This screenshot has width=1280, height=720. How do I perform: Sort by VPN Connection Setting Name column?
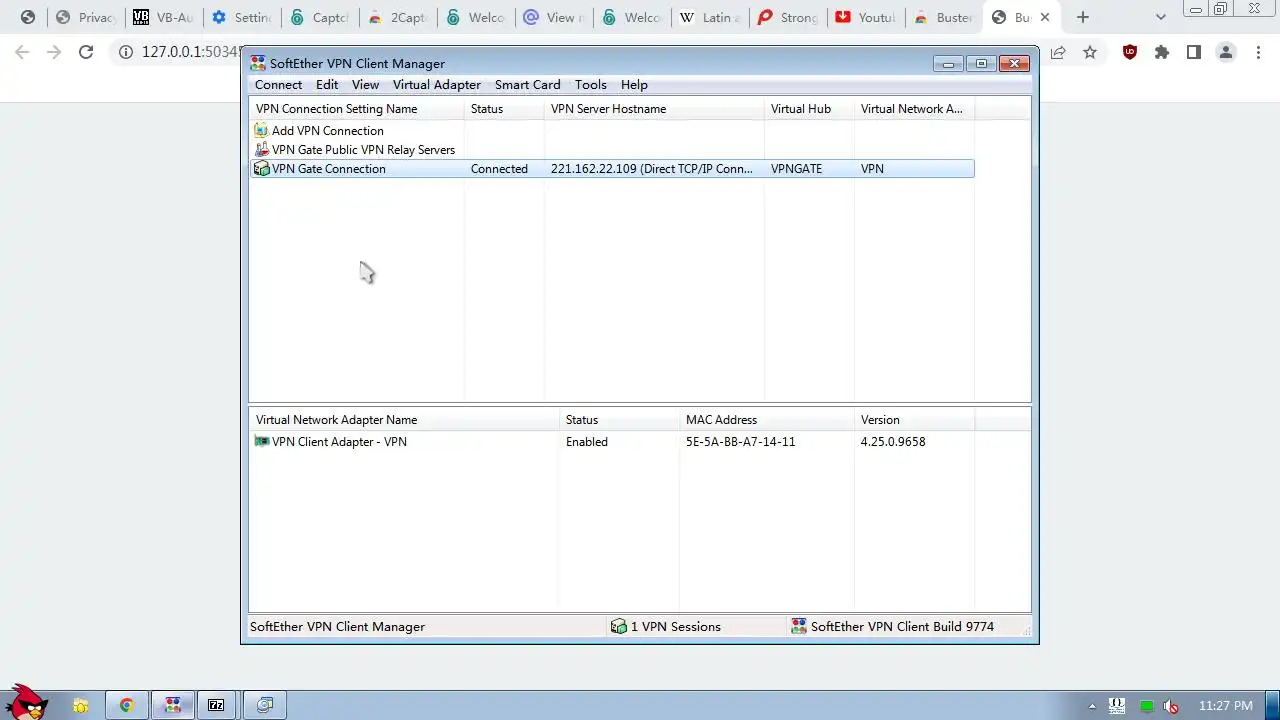click(x=357, y=108)
